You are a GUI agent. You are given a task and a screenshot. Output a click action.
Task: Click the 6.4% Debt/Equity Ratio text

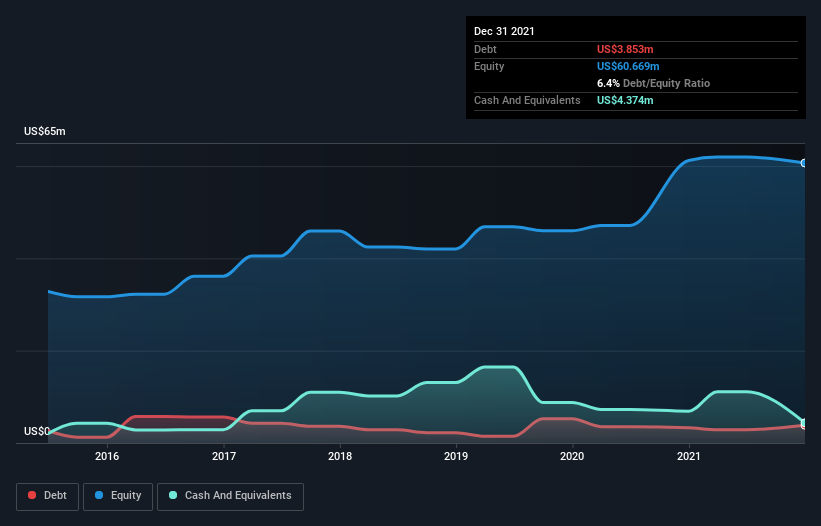(653, 83)
